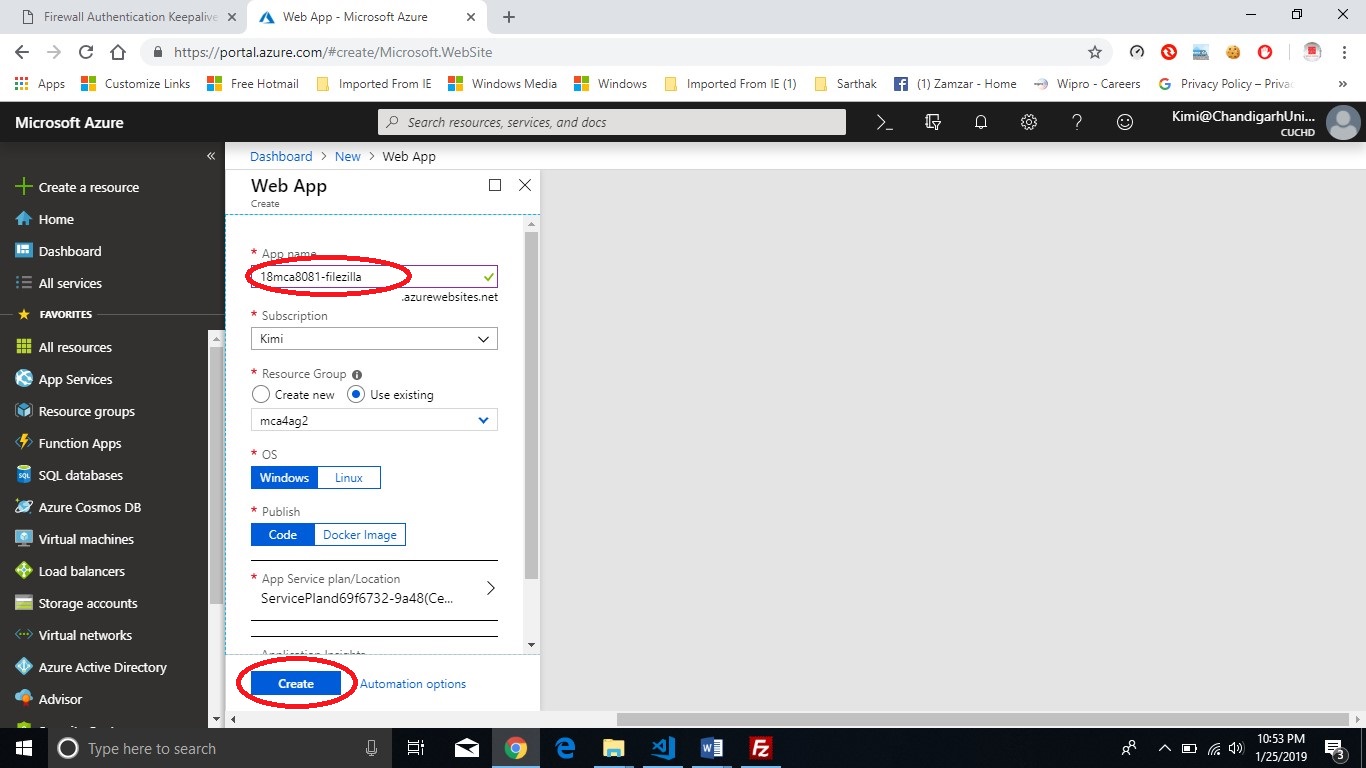Click the feedback smiley icon
This screenshot has height=768, width=1366.
(1125, 122)
